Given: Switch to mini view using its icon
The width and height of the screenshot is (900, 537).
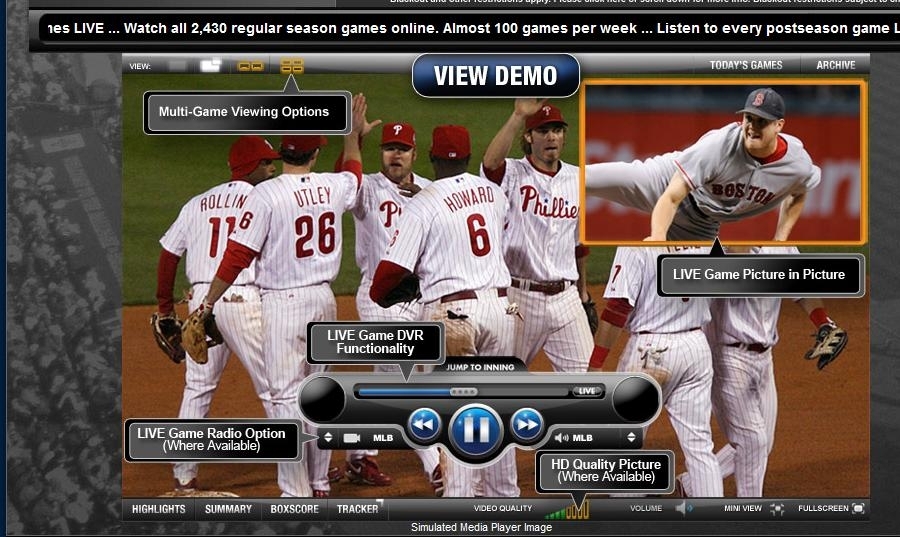Looking at the screenshot, I should tap(777, 508).
